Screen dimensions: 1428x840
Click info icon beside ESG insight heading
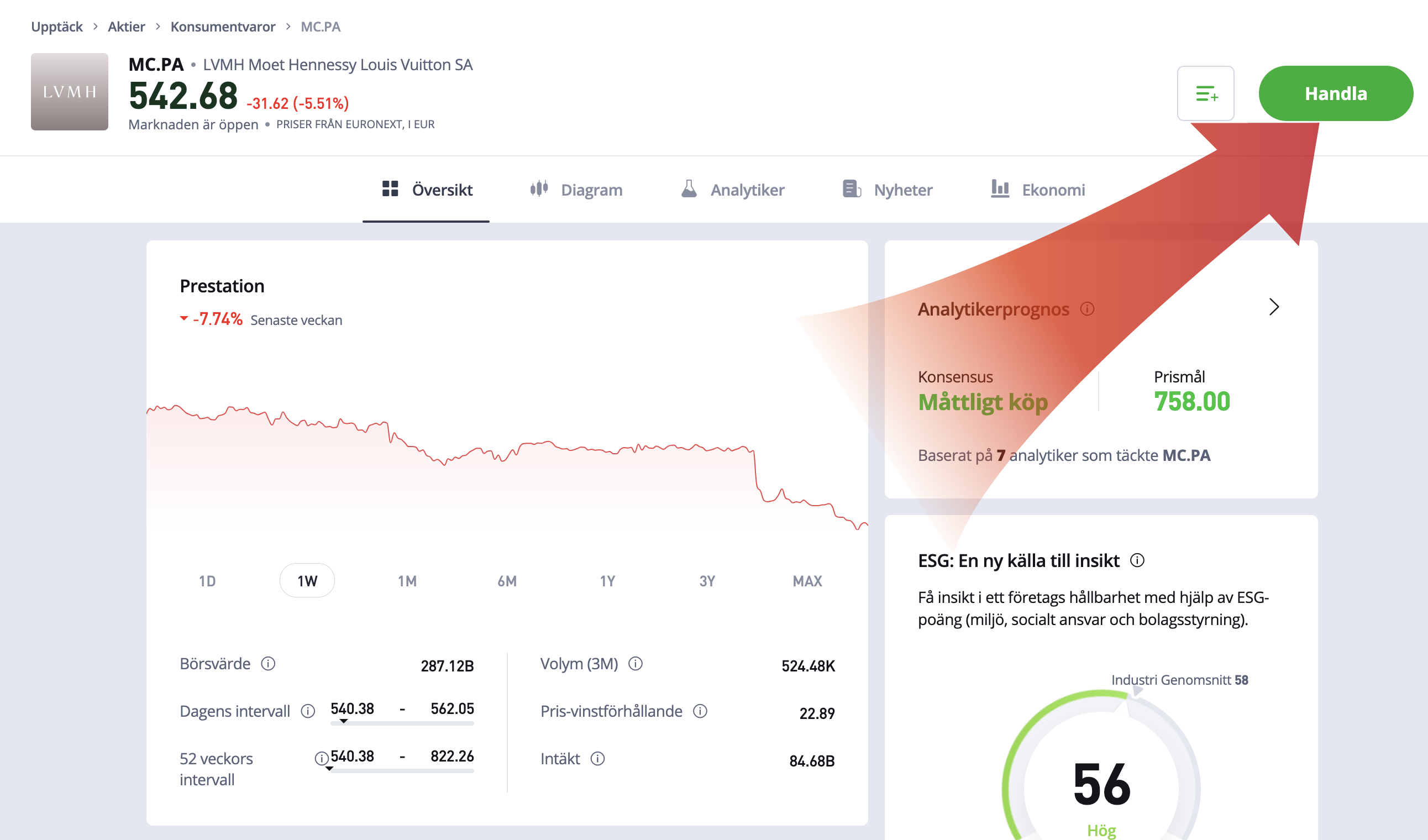coord(1137,560)
